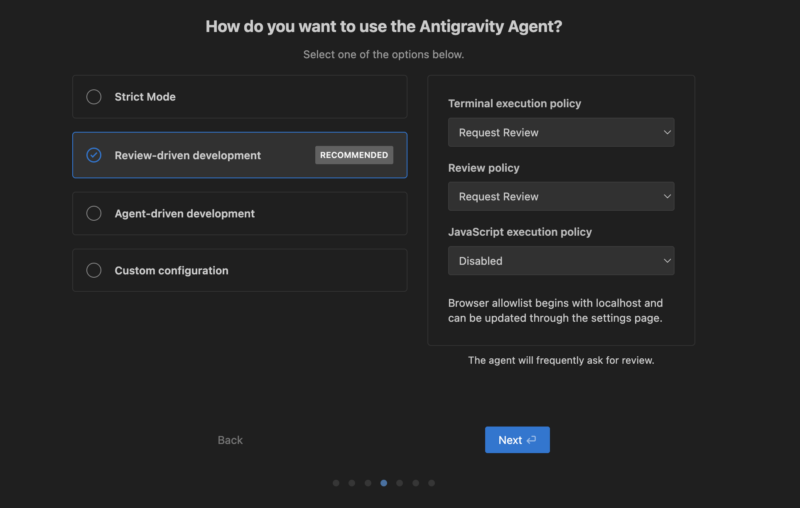800x508 pixels.
Task: Click the Enter key icon on Next
Action: [x=531, y=440]
